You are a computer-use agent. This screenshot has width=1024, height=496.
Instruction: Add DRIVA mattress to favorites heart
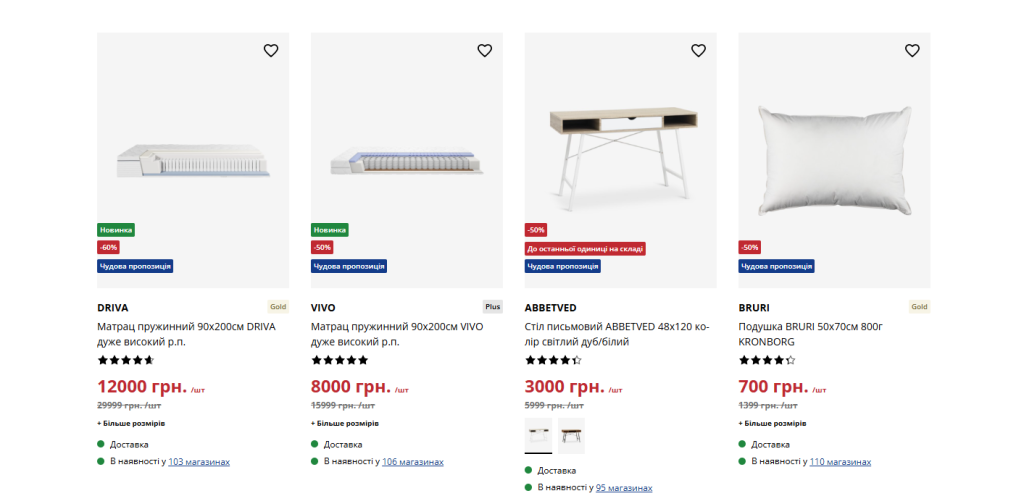point(271,50)
